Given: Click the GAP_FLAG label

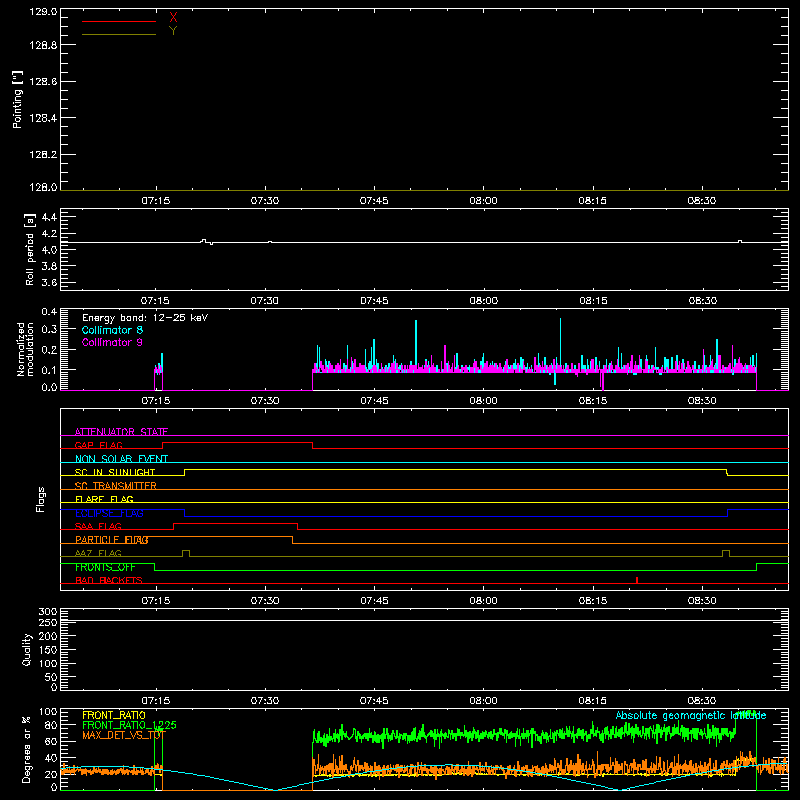Looking at the screenshot, I should click(98, 445).
